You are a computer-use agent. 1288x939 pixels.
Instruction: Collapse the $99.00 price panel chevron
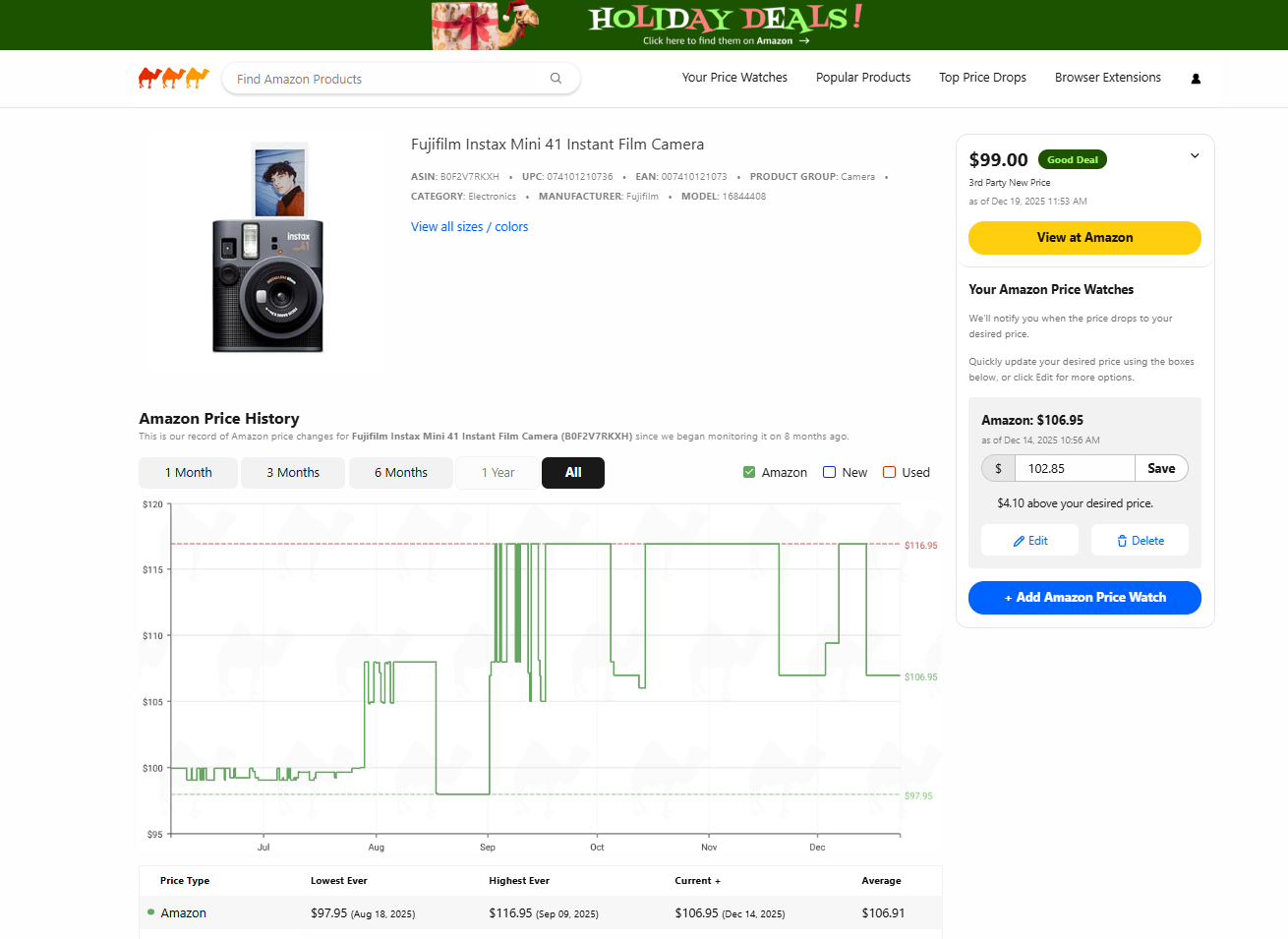pos(1195,155)
